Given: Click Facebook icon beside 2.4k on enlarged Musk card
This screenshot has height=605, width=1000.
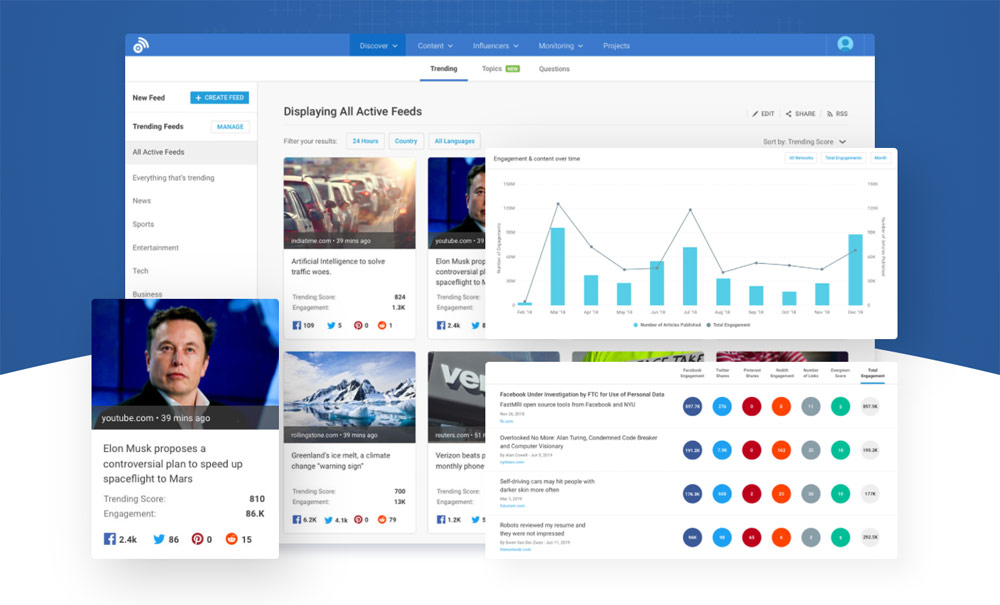Looking at the screenshot, I should pos(110,539).
